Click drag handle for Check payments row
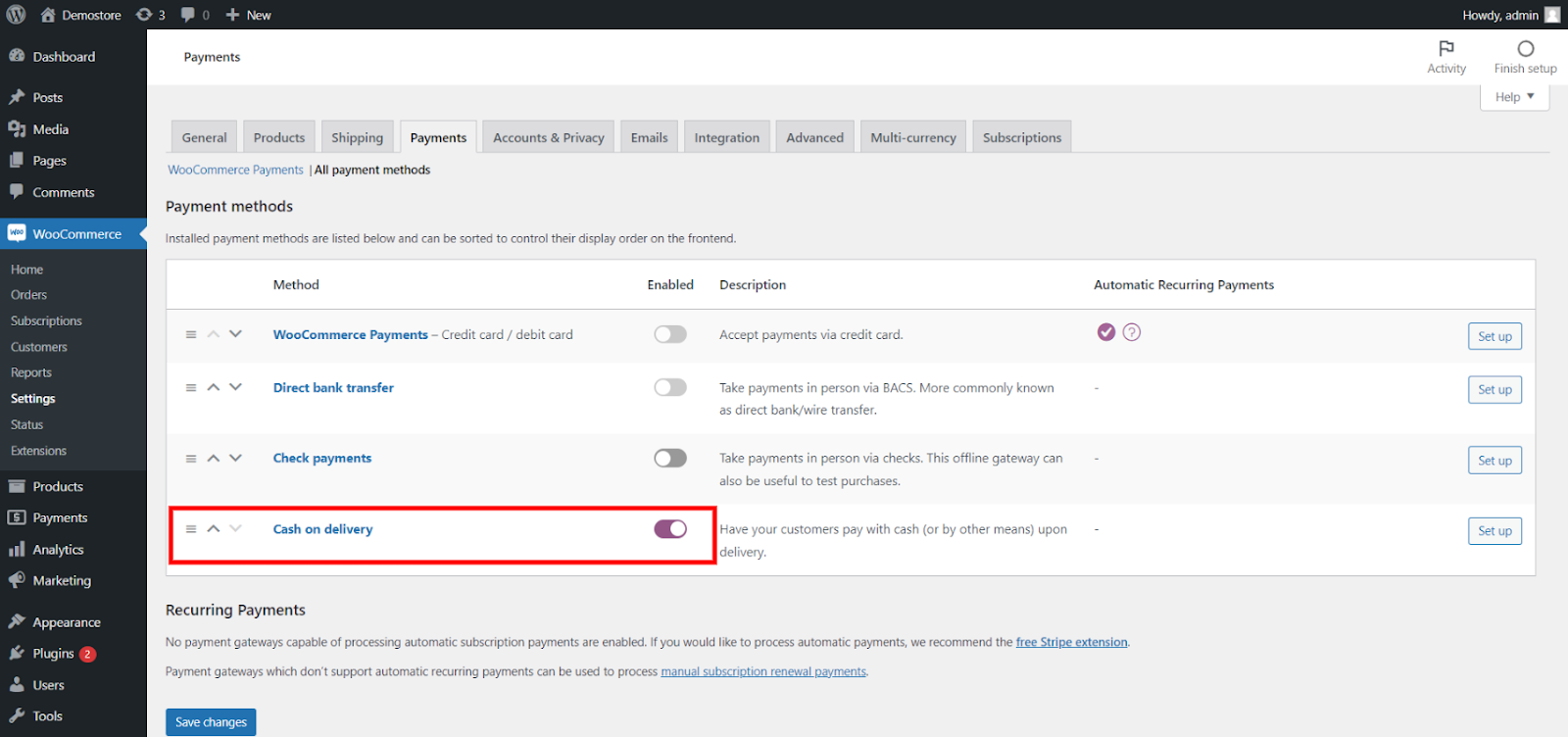Viewport: 1568px width, 737px height. click(191, 458)
